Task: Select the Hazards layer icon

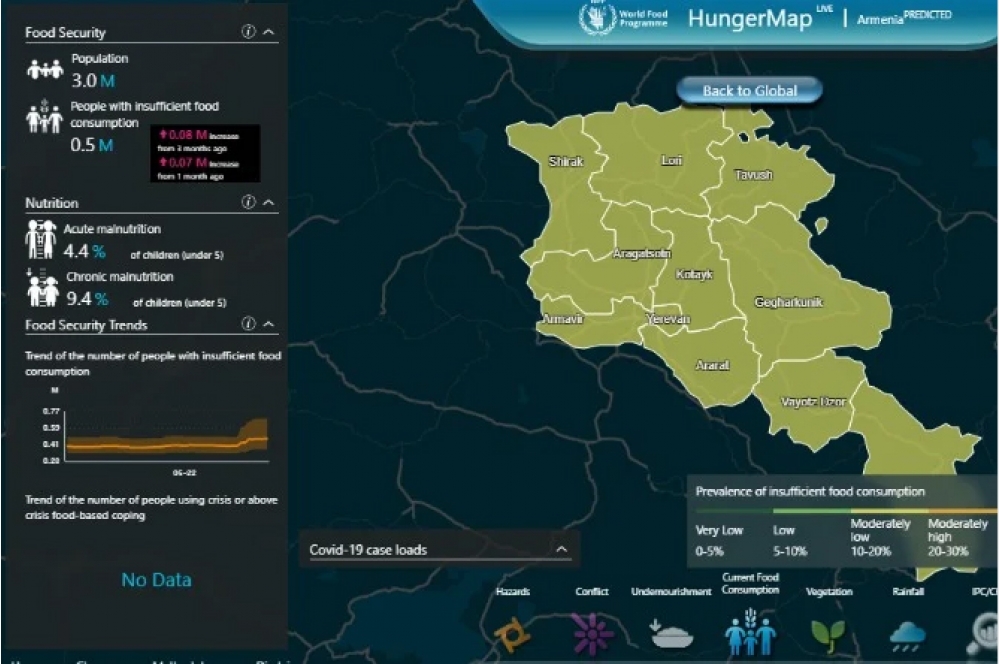Action: 511,635
